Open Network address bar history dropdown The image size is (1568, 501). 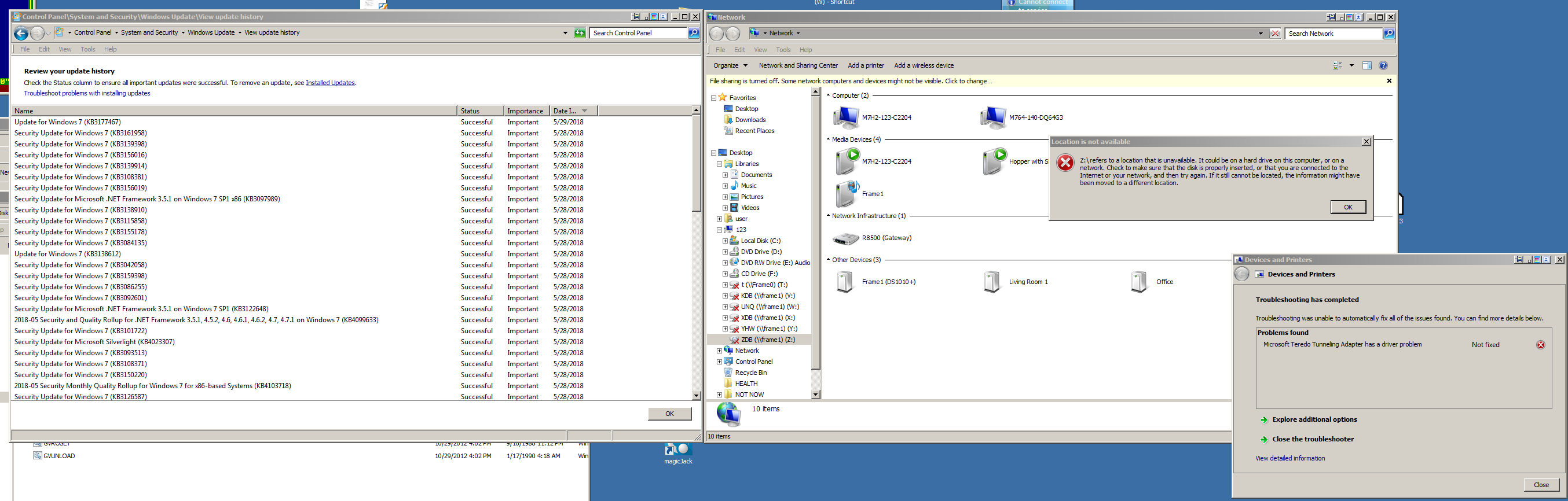[x=1260, y=34]
